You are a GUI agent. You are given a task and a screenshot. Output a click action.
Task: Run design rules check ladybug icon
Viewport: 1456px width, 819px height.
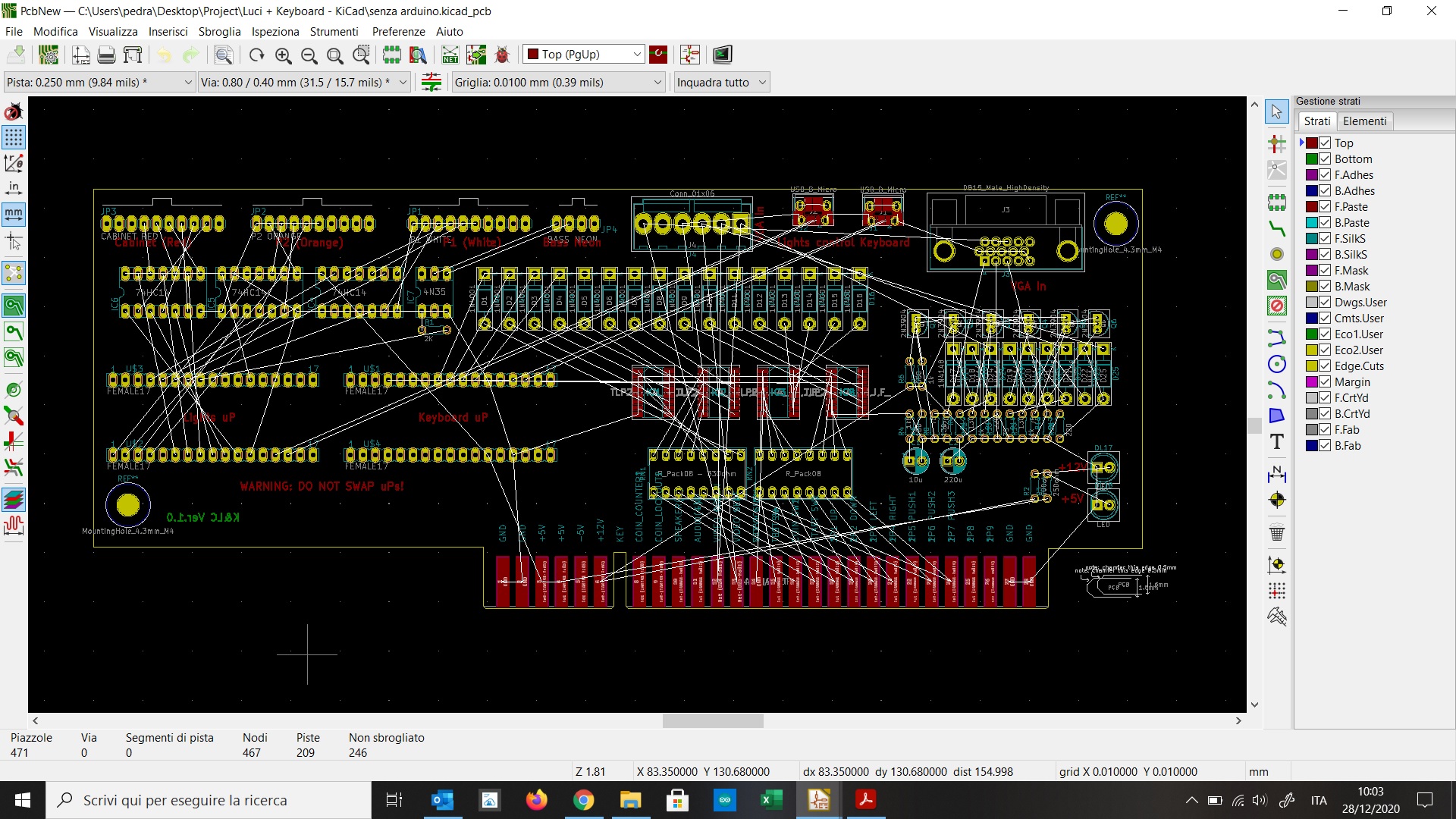[x=502, y=55]
